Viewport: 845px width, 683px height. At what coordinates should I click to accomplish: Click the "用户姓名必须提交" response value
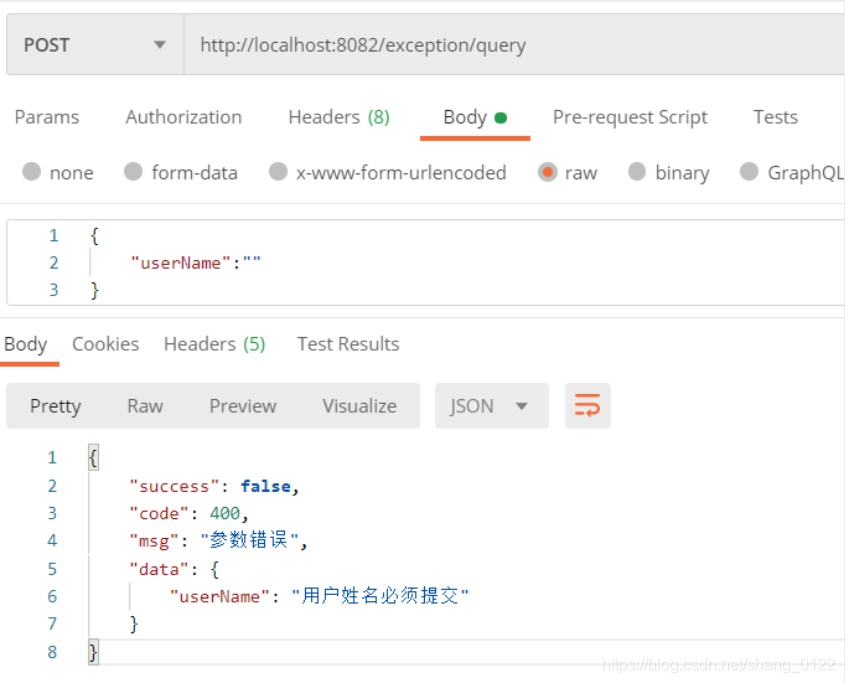pyautogui.click(x=380, y=596)
